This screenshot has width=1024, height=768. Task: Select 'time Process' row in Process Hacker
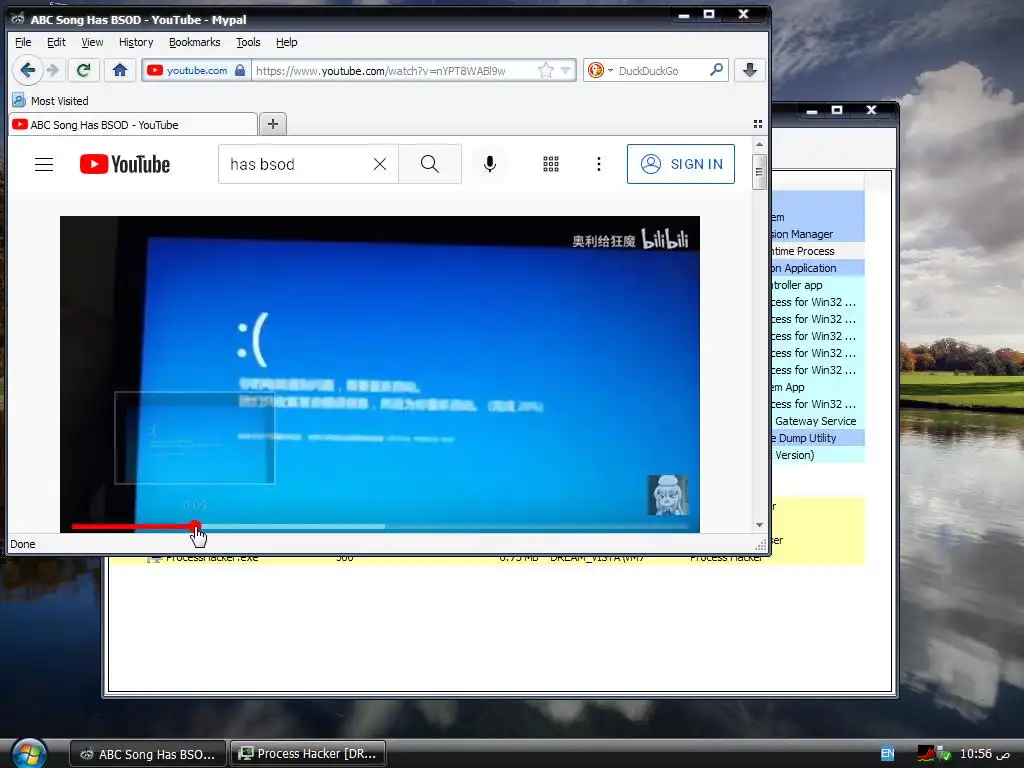click(818, 251)
